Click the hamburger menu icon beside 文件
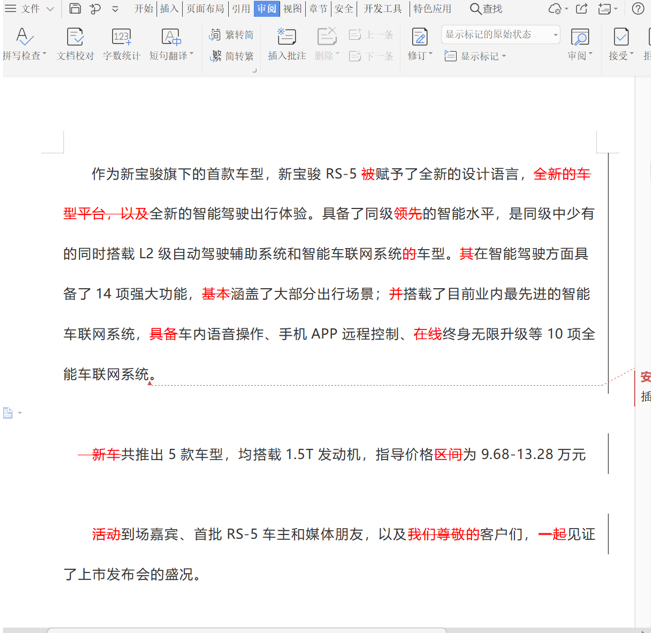651x633 pixels. click(x=10, y=8)
